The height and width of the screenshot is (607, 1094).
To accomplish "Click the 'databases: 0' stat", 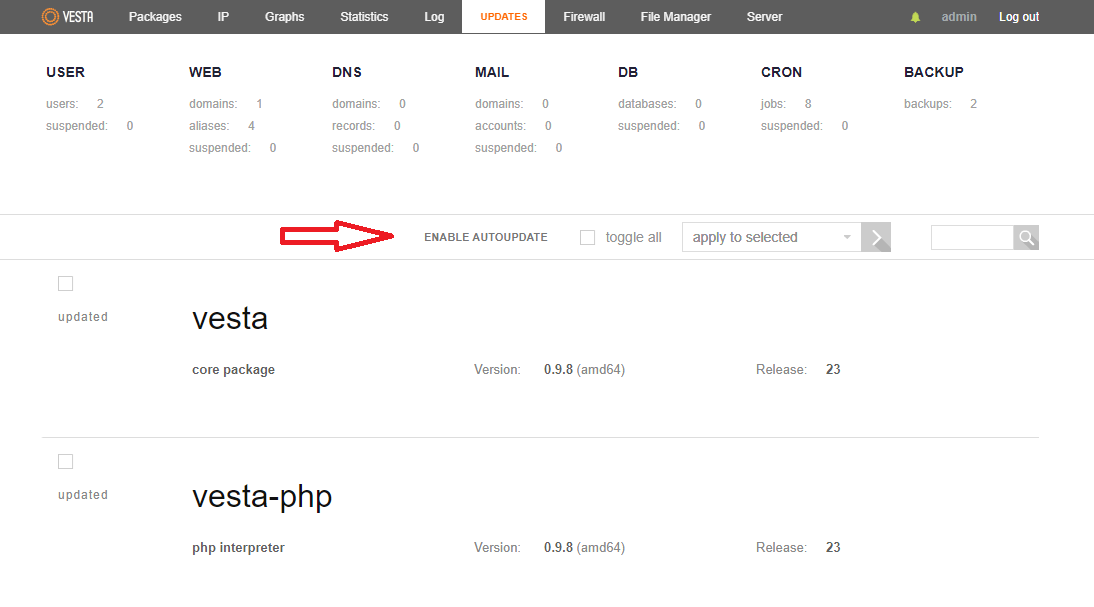I will (660, 104).
